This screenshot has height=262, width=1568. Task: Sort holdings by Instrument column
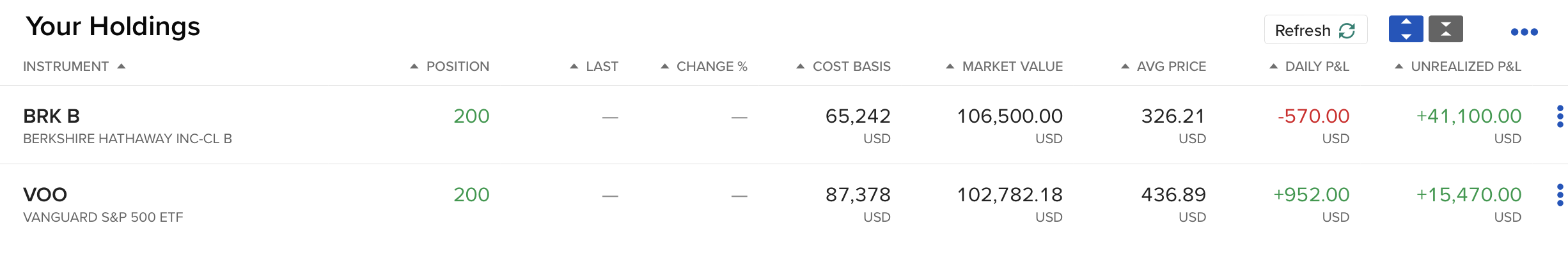[66, 66]
